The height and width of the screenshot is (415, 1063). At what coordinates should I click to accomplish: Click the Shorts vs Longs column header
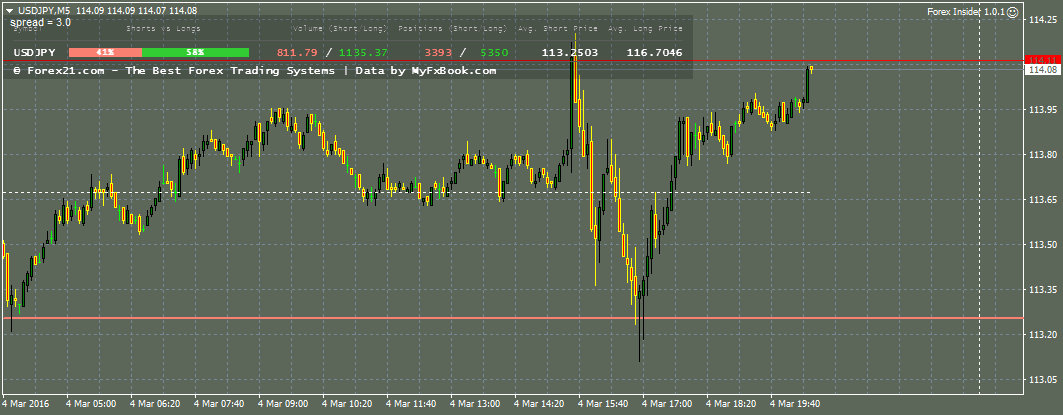[163, 29]
